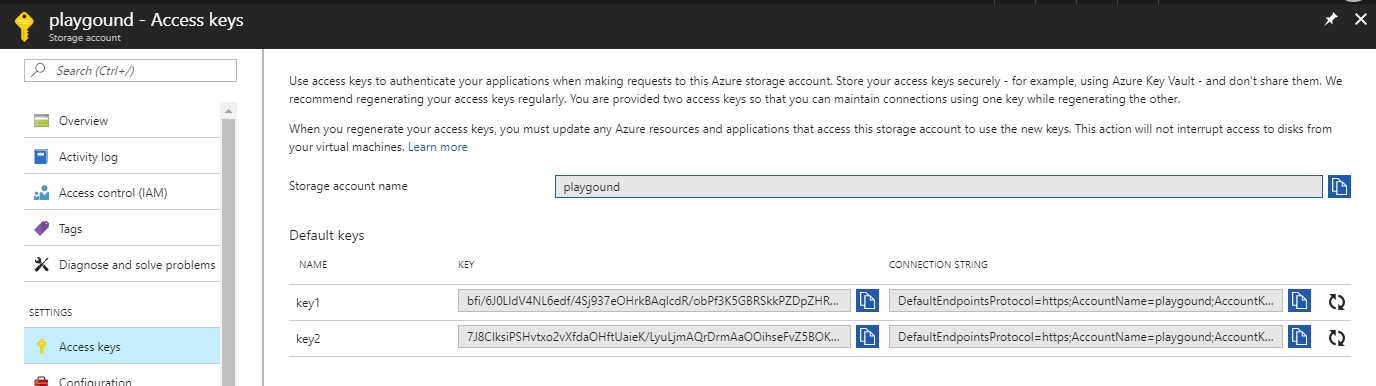Copy the key2 key value
Viewport: 1376px width, 386px height.
(x=867, y=337)
